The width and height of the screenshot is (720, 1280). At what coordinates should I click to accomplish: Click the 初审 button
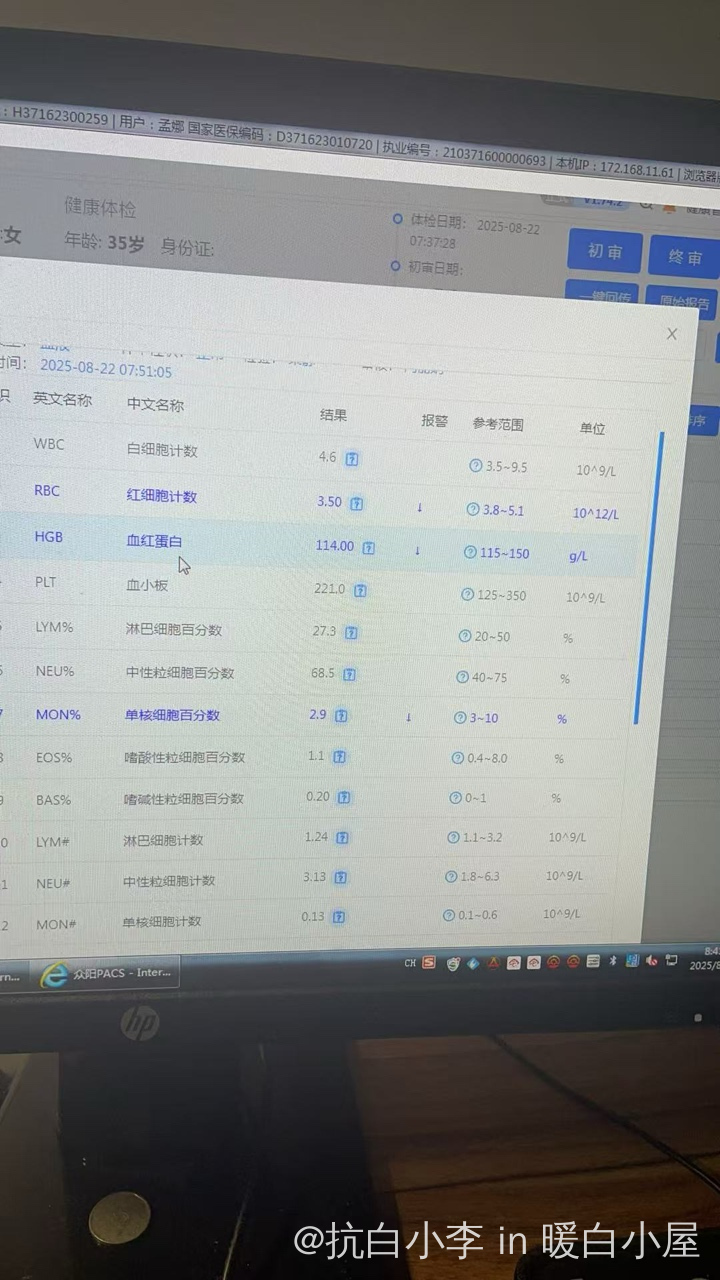(605, 251)
